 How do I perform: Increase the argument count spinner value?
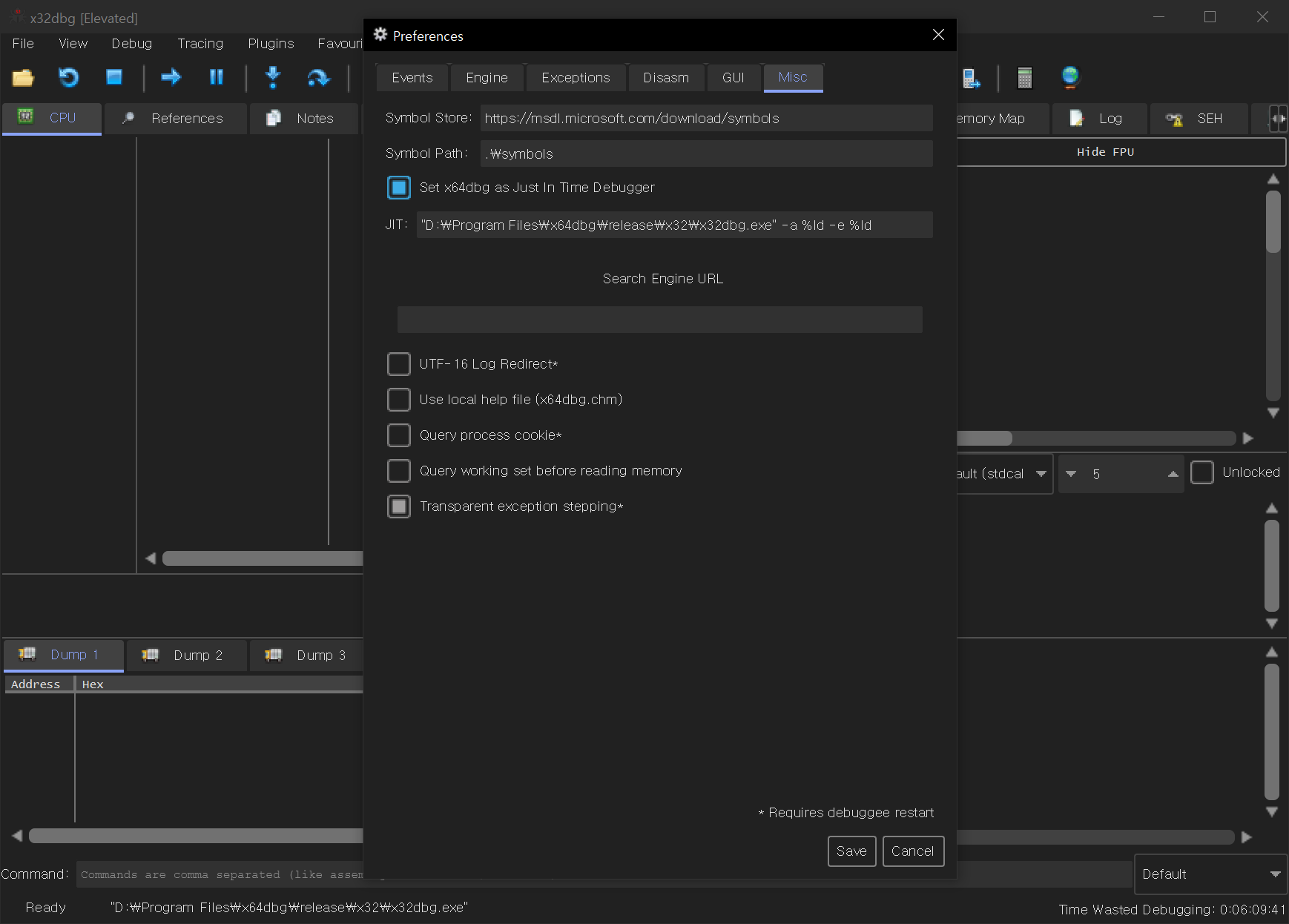(1173, 474)
